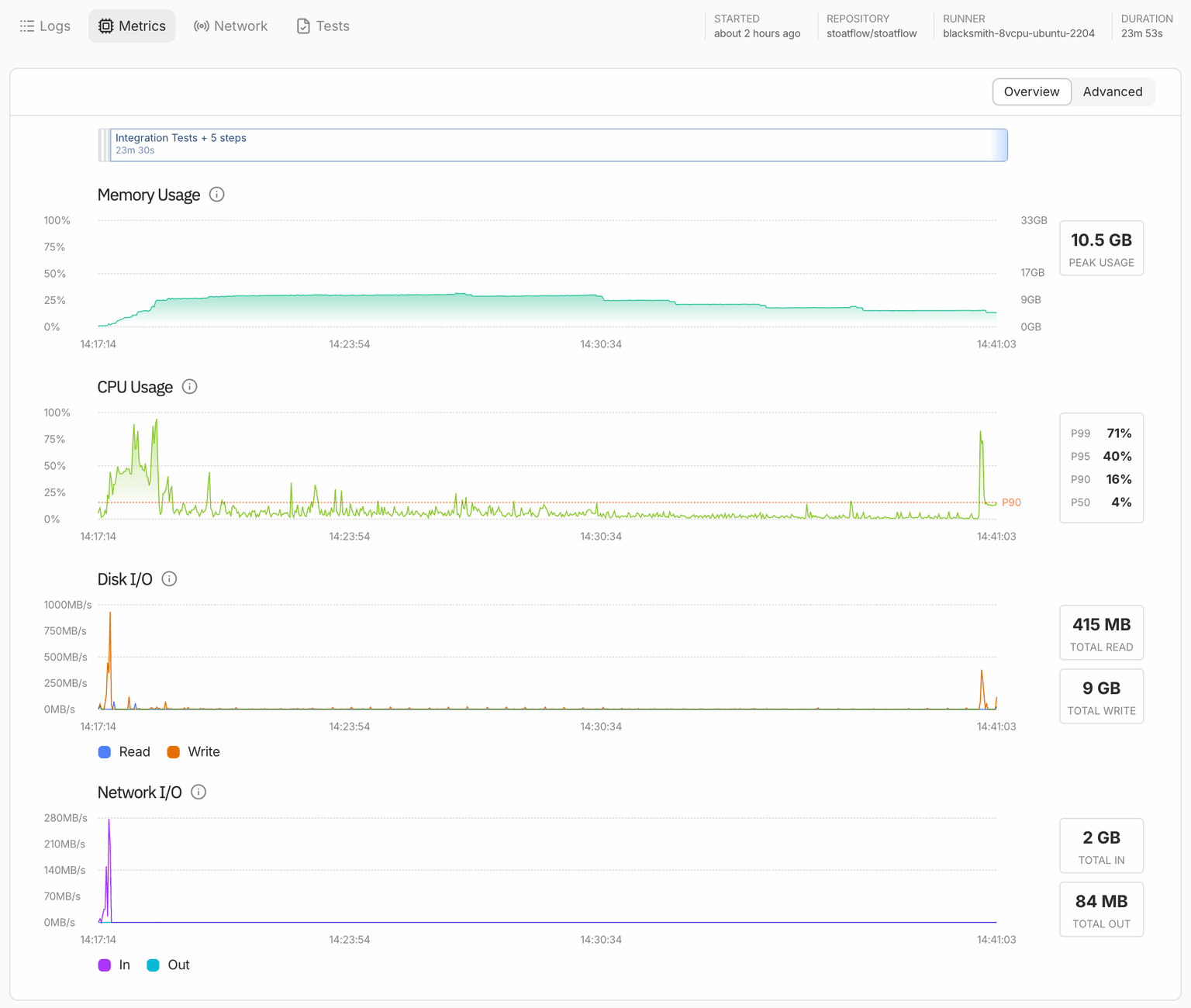Viewport: 1191px width, 1008px height.
Task: Click the Network I/O heading
Action: (140, 792)
